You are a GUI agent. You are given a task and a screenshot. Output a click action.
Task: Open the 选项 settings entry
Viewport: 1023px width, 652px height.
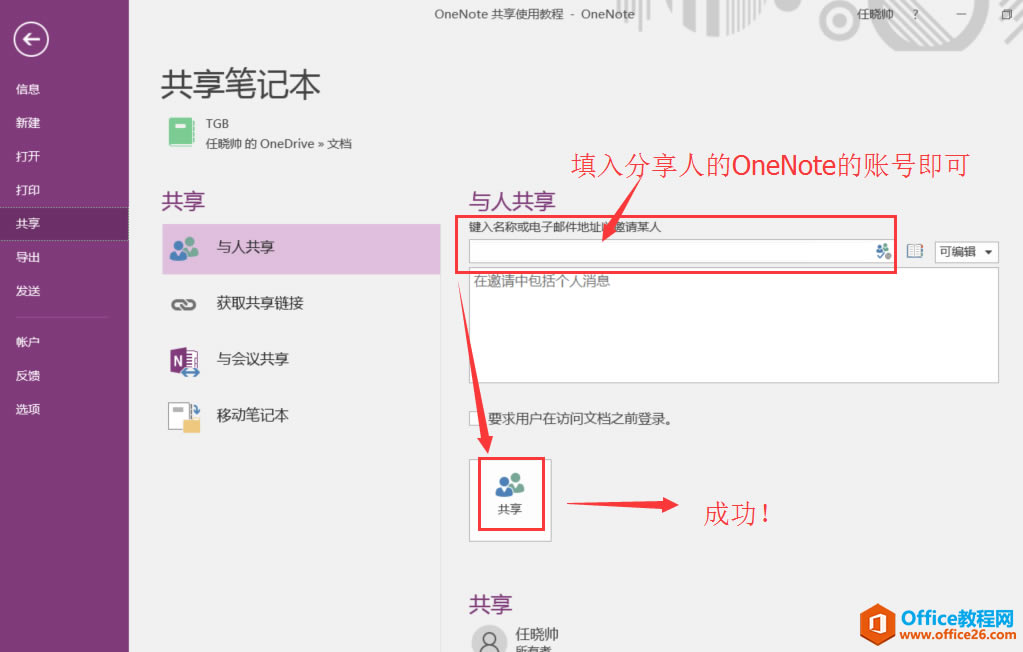click(x=27, y=408)
